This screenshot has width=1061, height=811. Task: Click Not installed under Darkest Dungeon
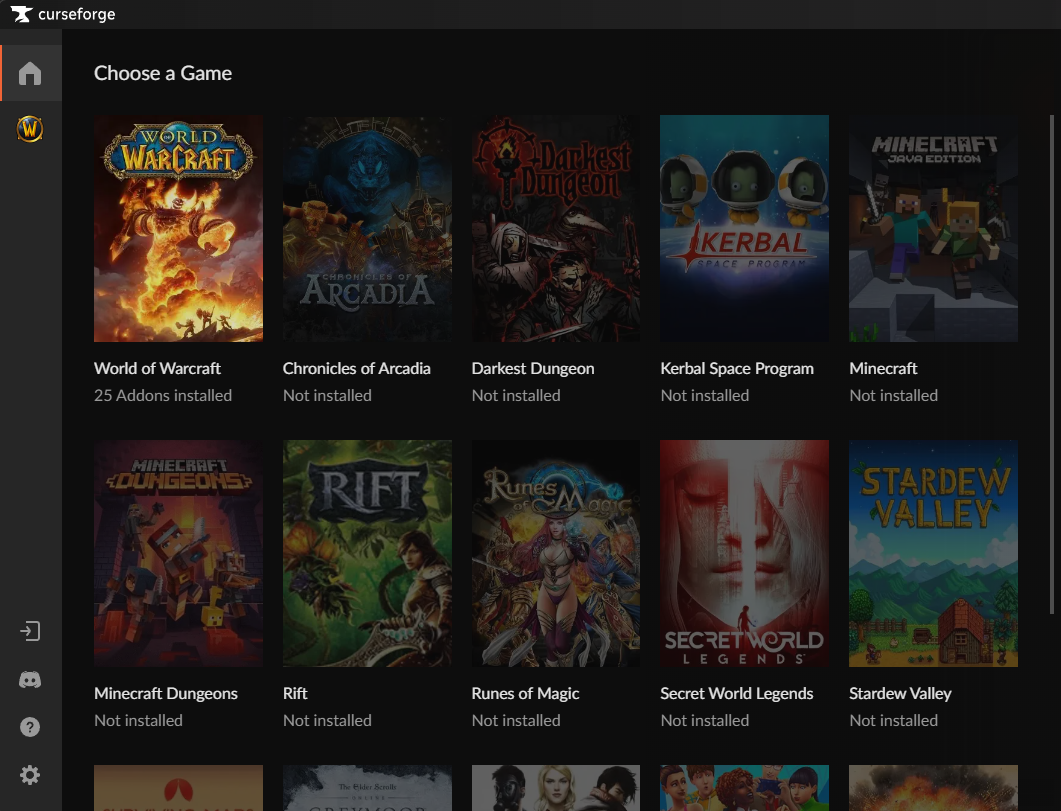(x=516, y=396)
